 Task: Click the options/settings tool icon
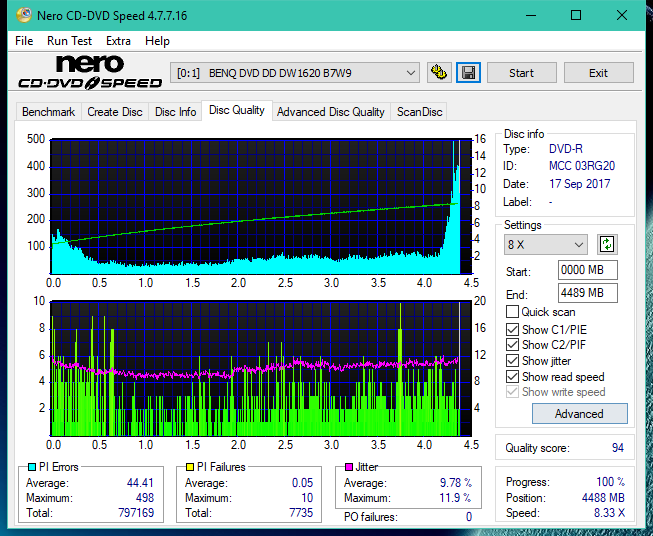439,73
